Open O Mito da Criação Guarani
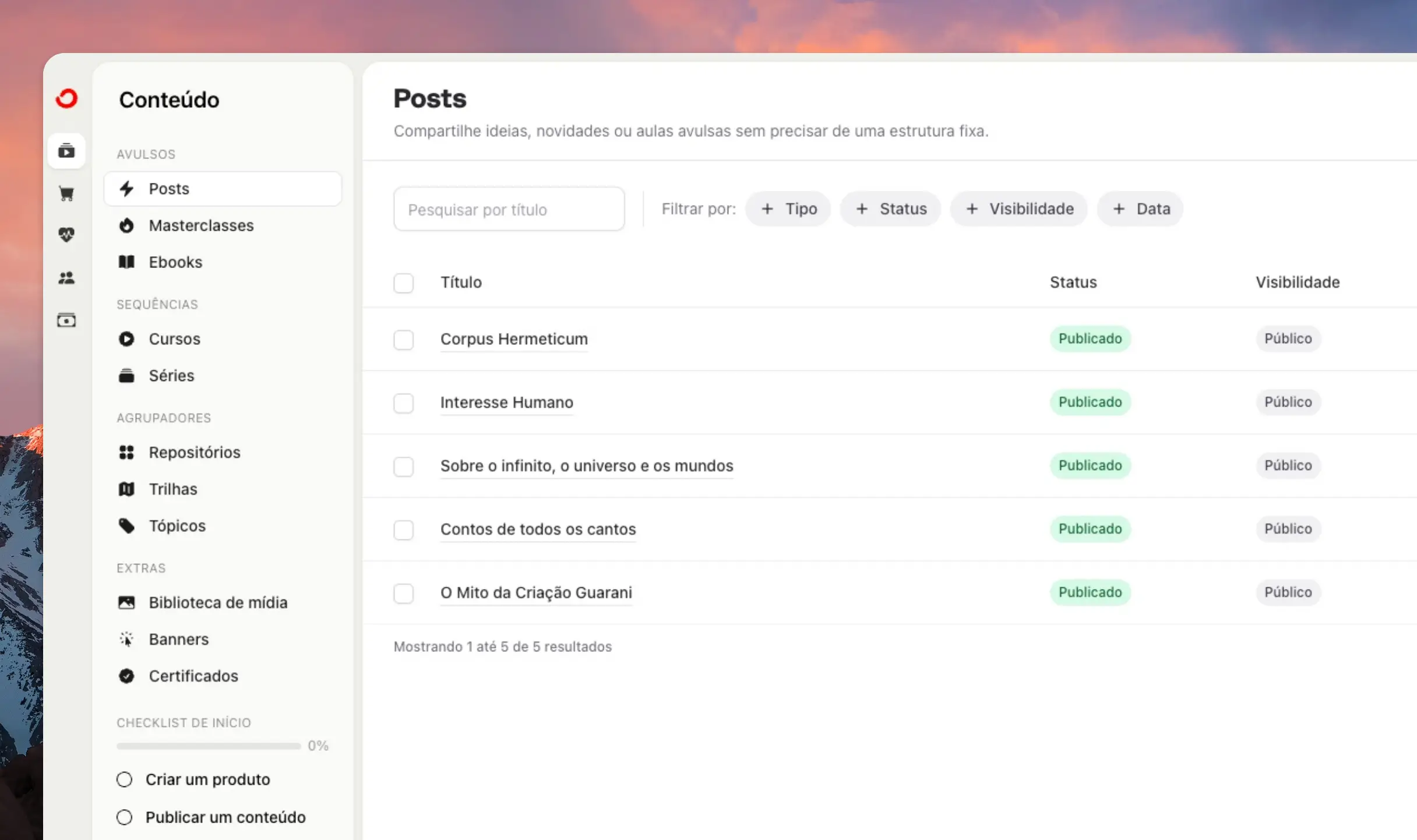This screenshot has height=840, width=1417. [535, 592]
